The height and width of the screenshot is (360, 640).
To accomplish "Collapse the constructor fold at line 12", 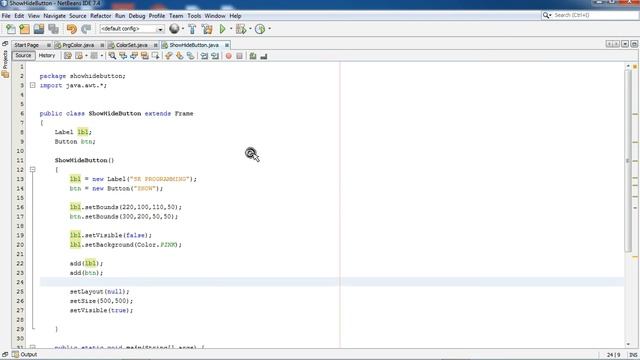I will pos(33,169).
